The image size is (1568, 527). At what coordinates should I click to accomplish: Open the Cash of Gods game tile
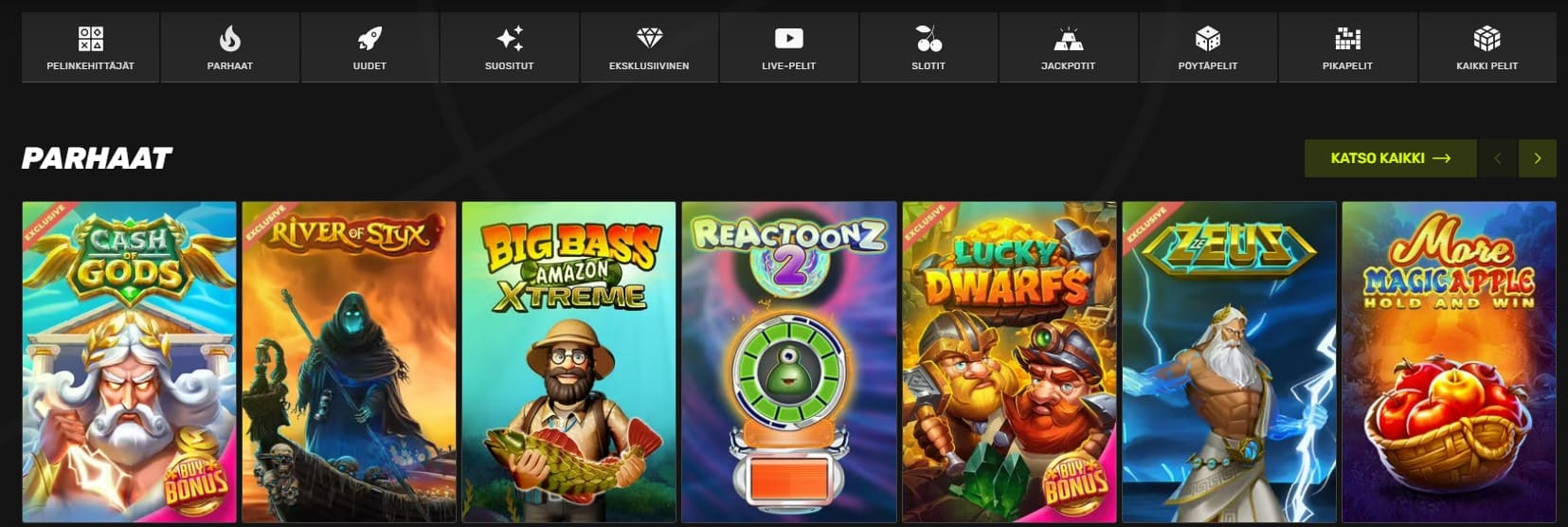(x=129, y=362)
